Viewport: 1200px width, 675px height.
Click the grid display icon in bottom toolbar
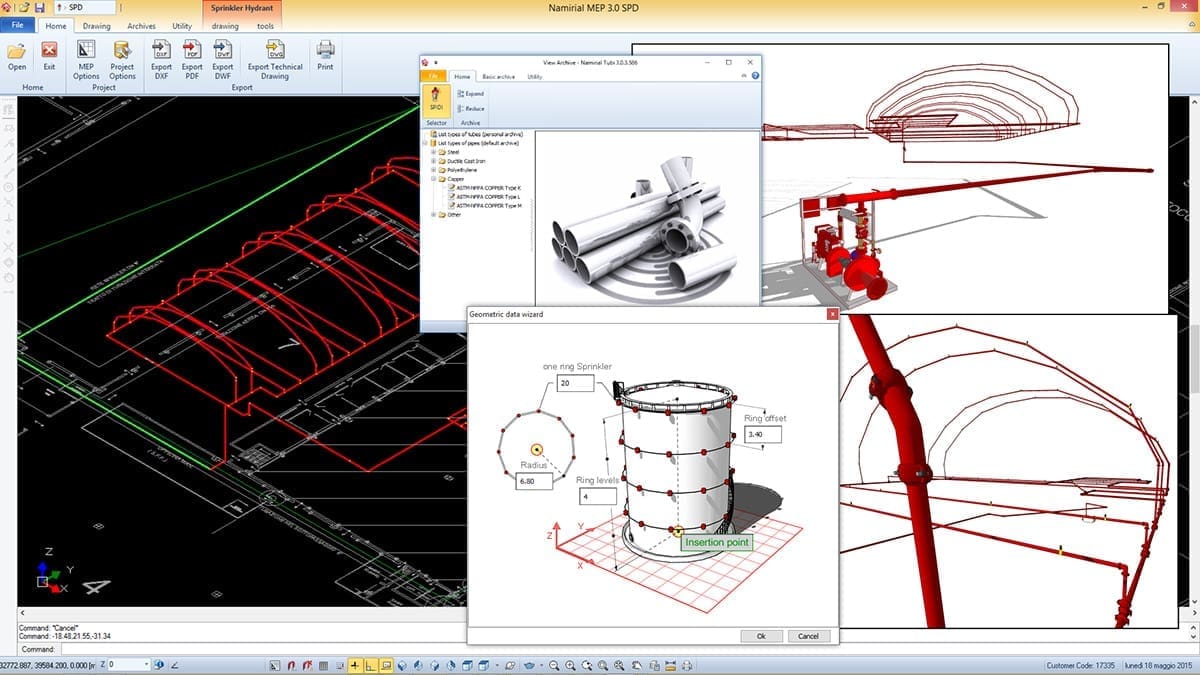coord(323,665)
